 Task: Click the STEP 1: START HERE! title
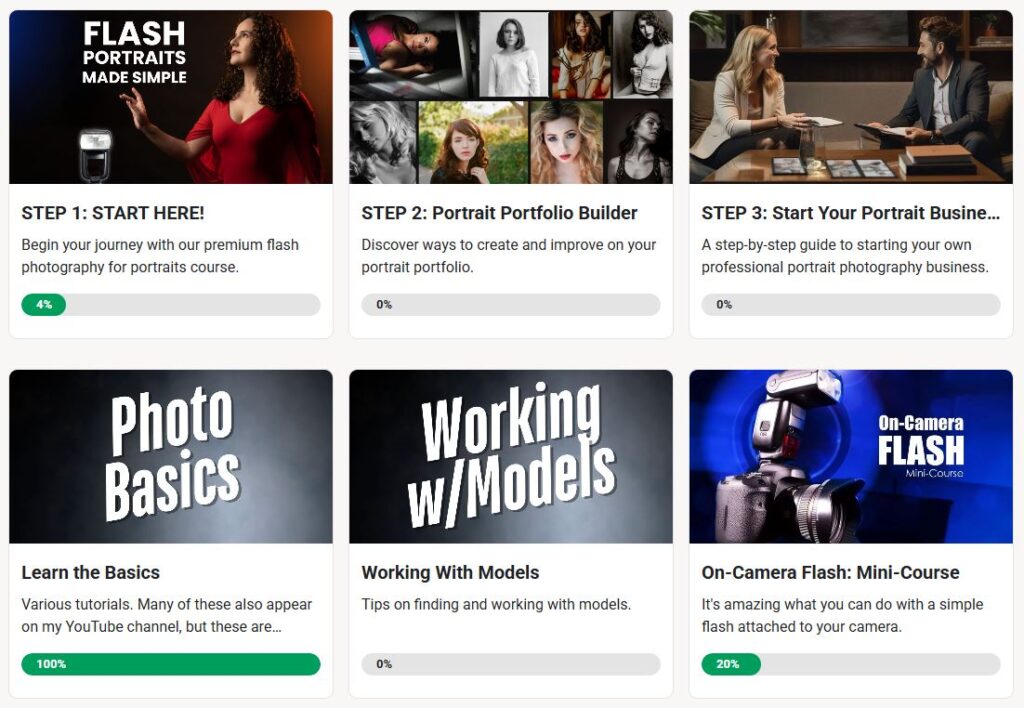(x=113, y=213)
